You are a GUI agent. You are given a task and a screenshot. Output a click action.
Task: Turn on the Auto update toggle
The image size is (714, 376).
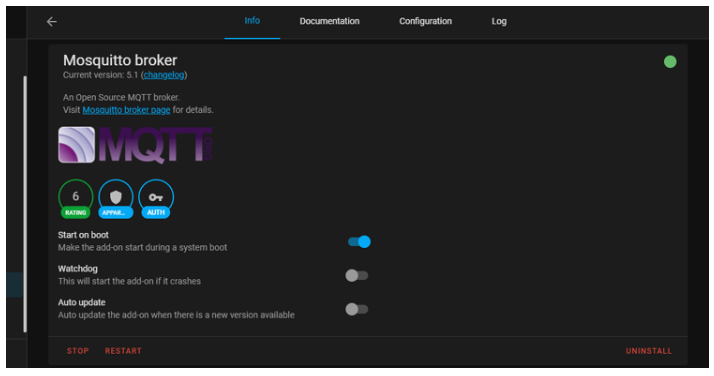click(x=357, y=309)
